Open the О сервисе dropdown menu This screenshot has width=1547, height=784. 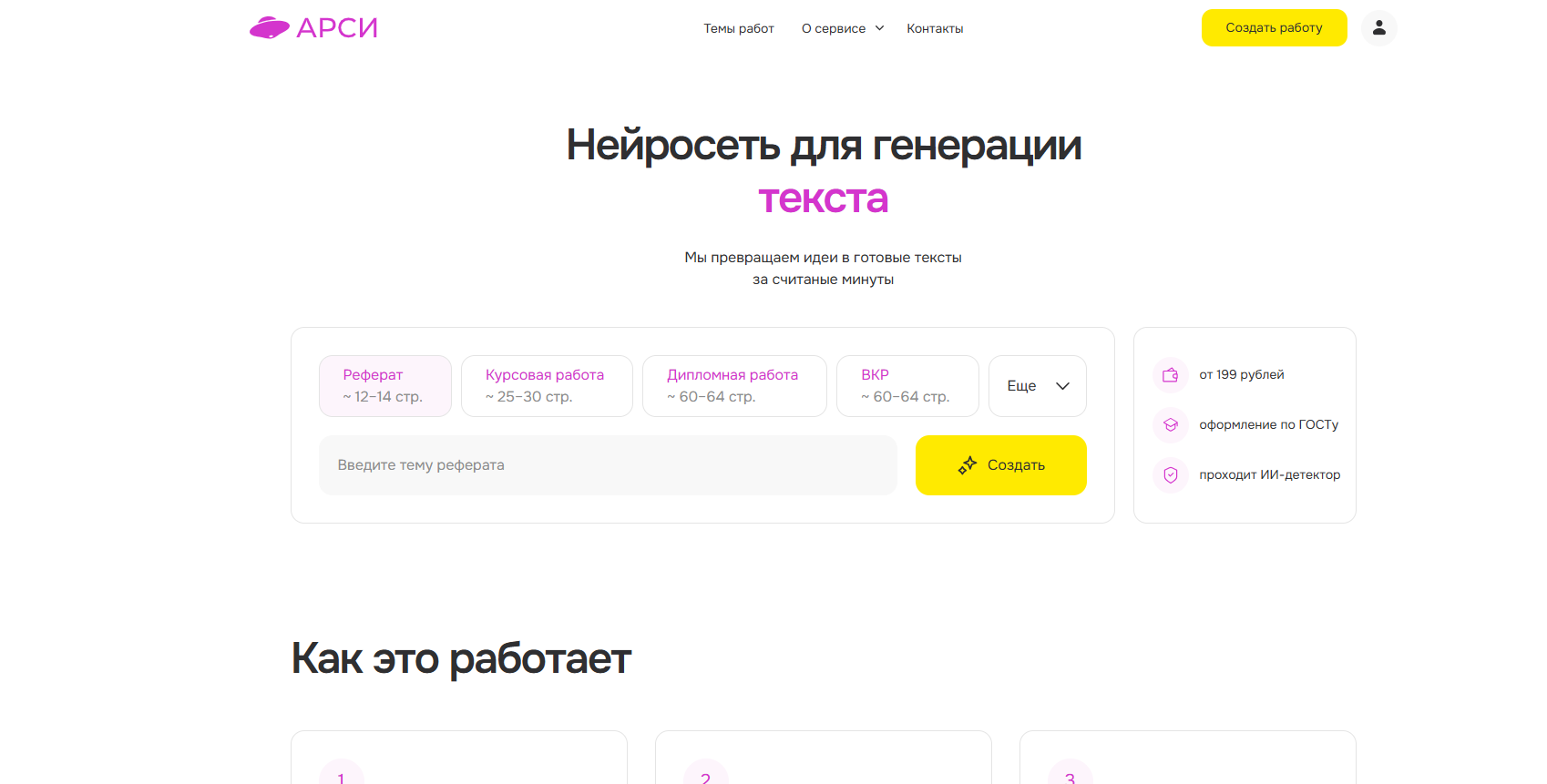(842, 29)
